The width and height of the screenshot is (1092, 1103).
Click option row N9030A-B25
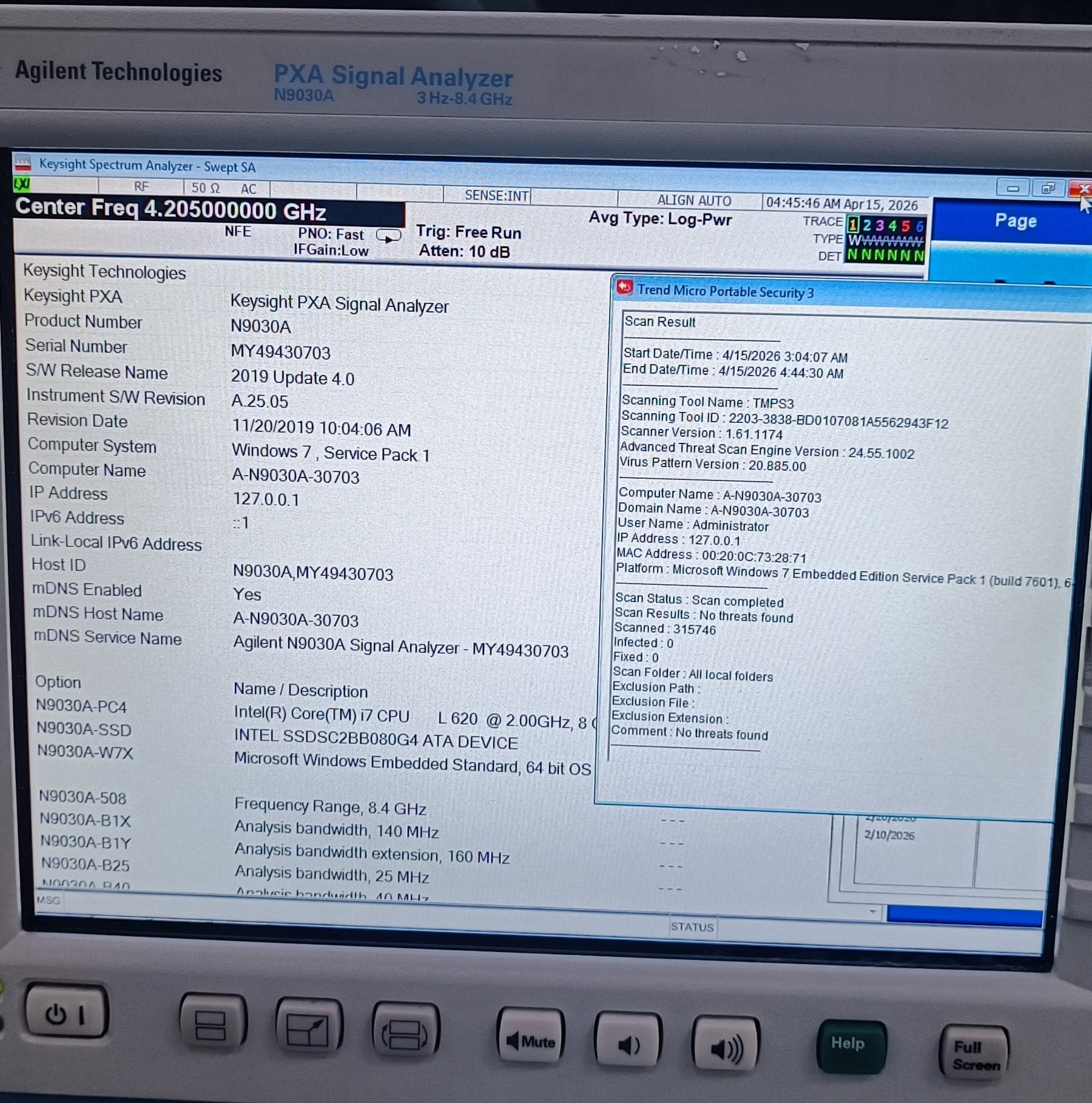pos(86,865)
